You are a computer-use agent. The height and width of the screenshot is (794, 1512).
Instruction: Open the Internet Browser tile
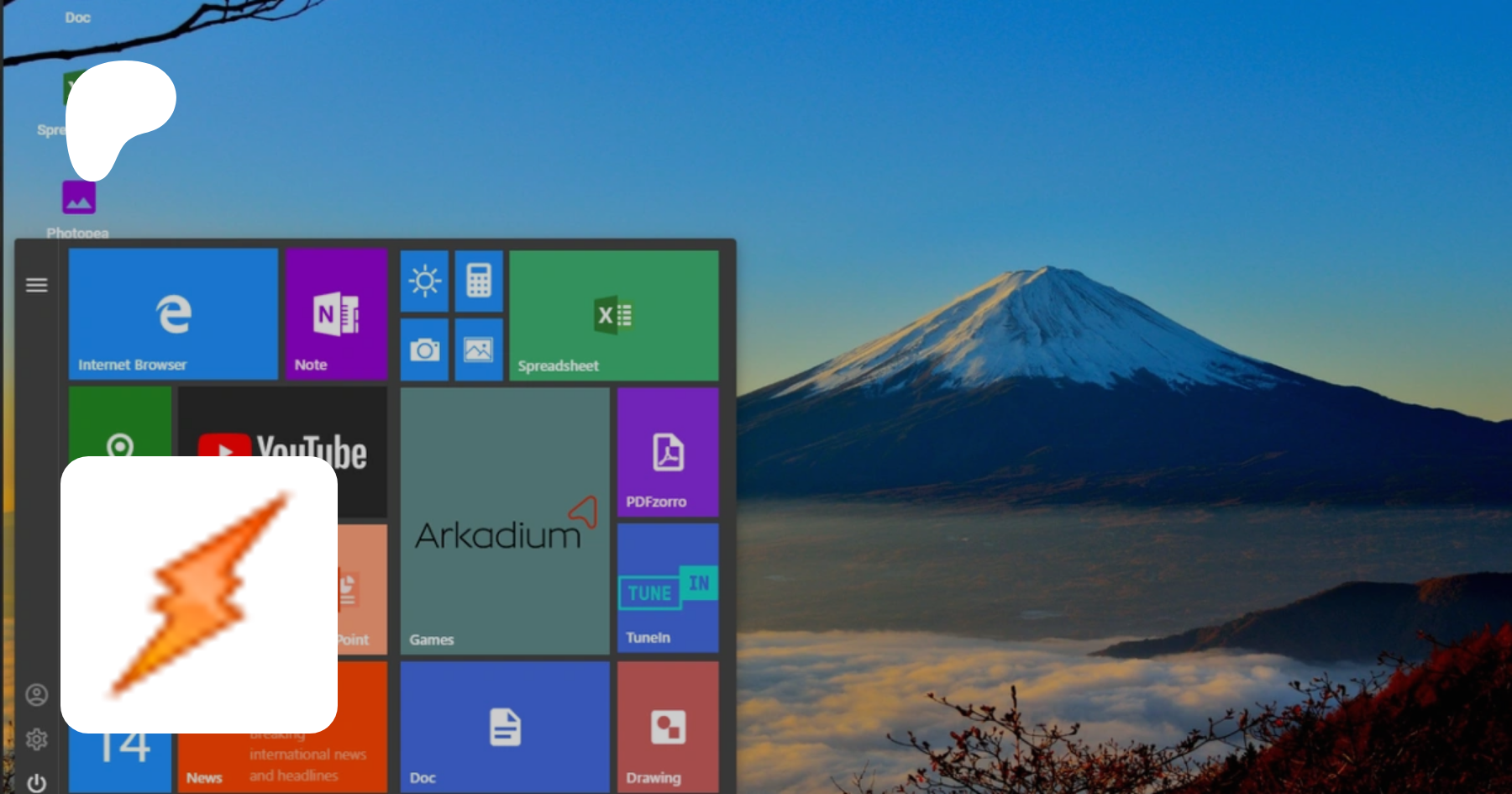[173, 314]
